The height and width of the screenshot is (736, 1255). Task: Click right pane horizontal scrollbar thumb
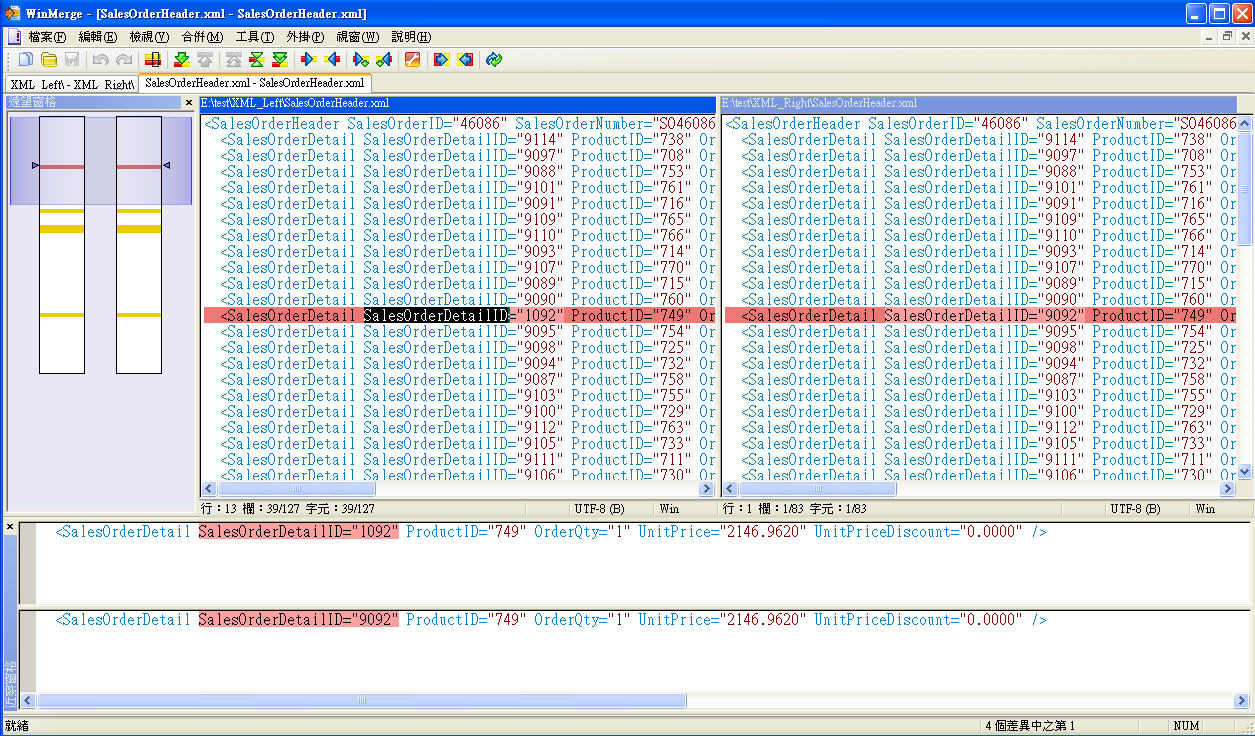[x=817, y=489]
